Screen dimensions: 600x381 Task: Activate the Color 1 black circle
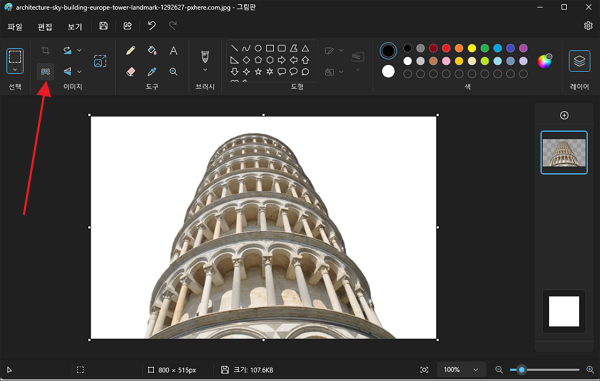coord(388,51)
